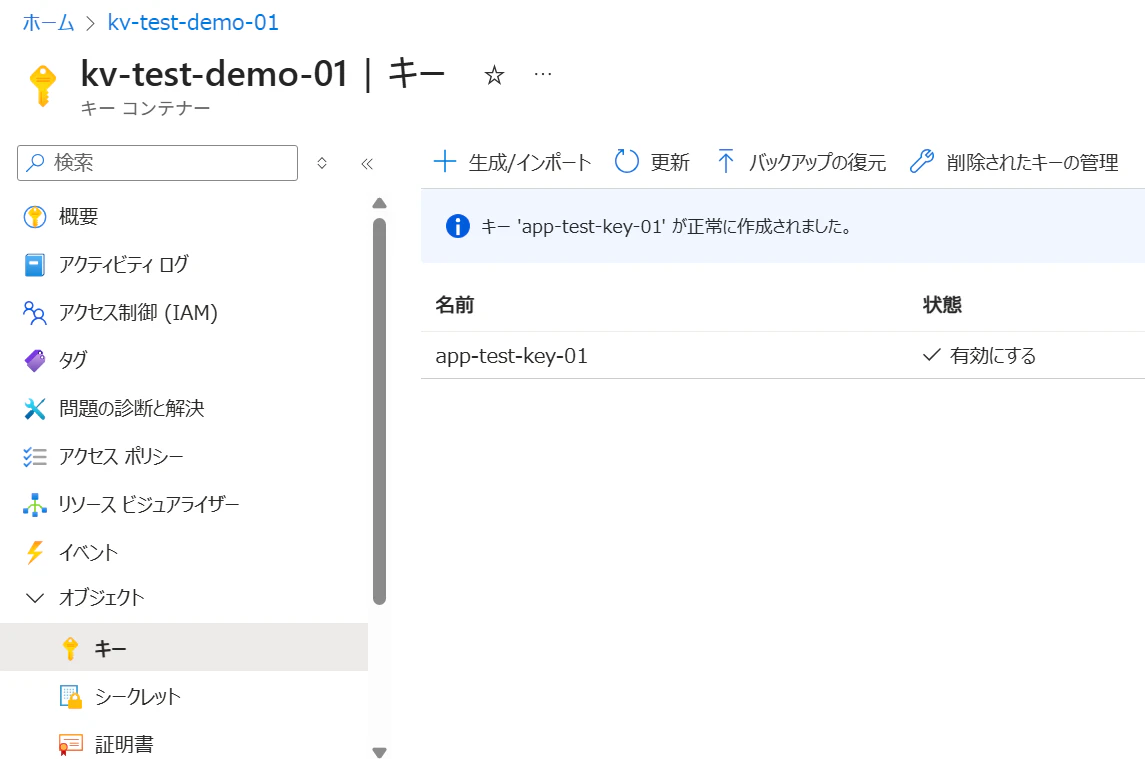Click the シークレット lock icon

pos(70,697)
